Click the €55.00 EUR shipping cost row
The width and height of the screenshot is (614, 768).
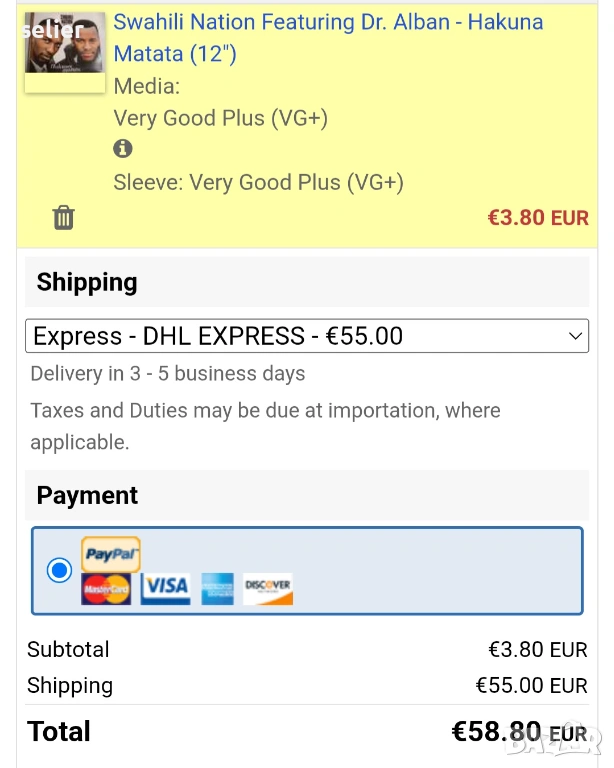tap(531, 686)
